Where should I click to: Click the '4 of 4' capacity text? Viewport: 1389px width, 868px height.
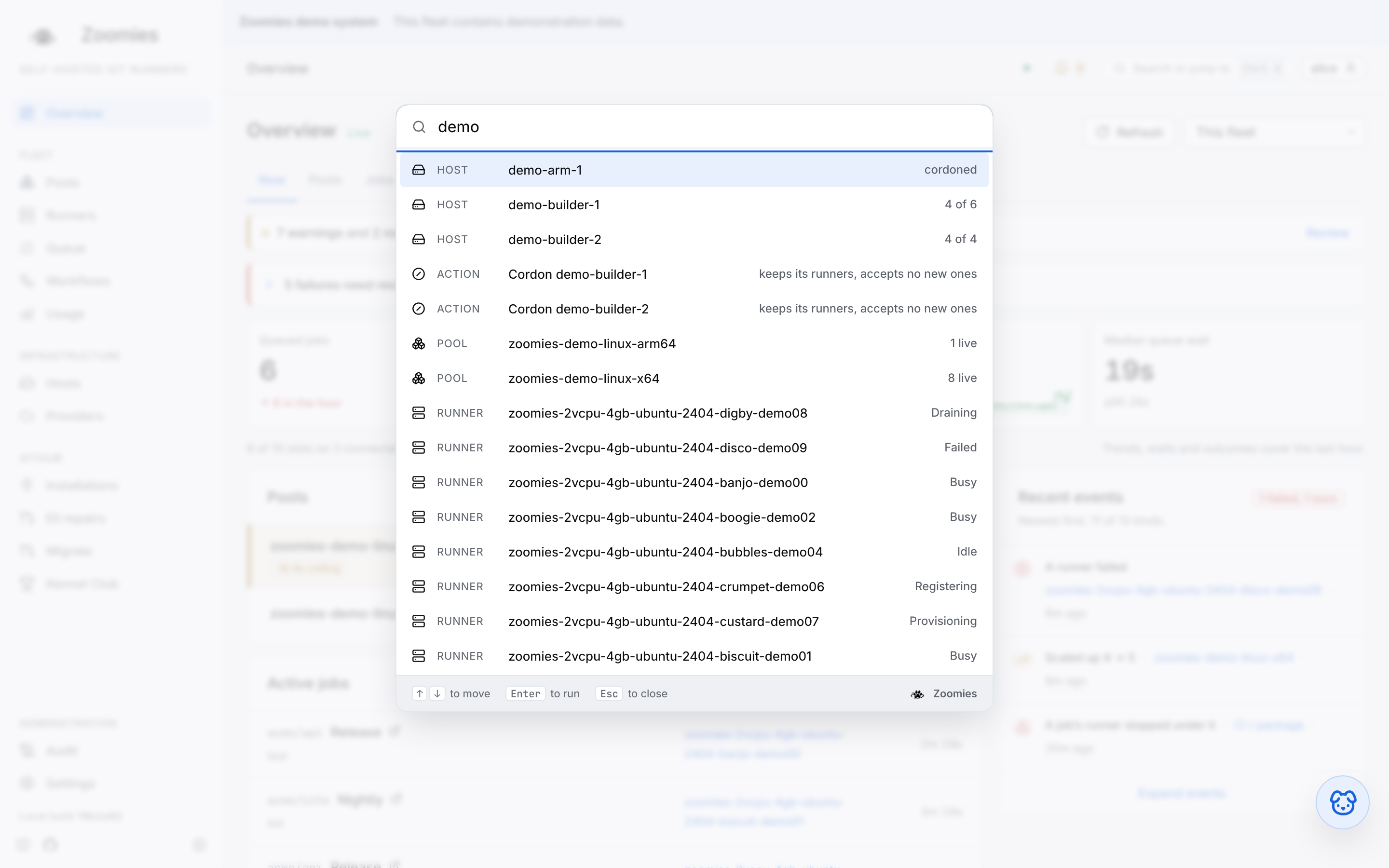pos(961,239)
